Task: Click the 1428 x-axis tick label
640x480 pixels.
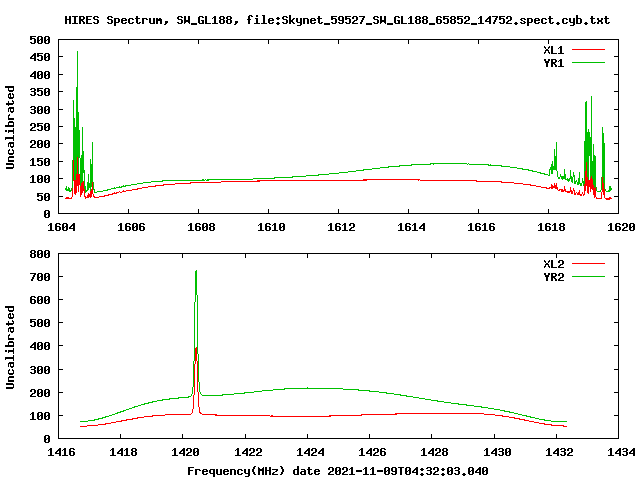Action: coord(434,452)
